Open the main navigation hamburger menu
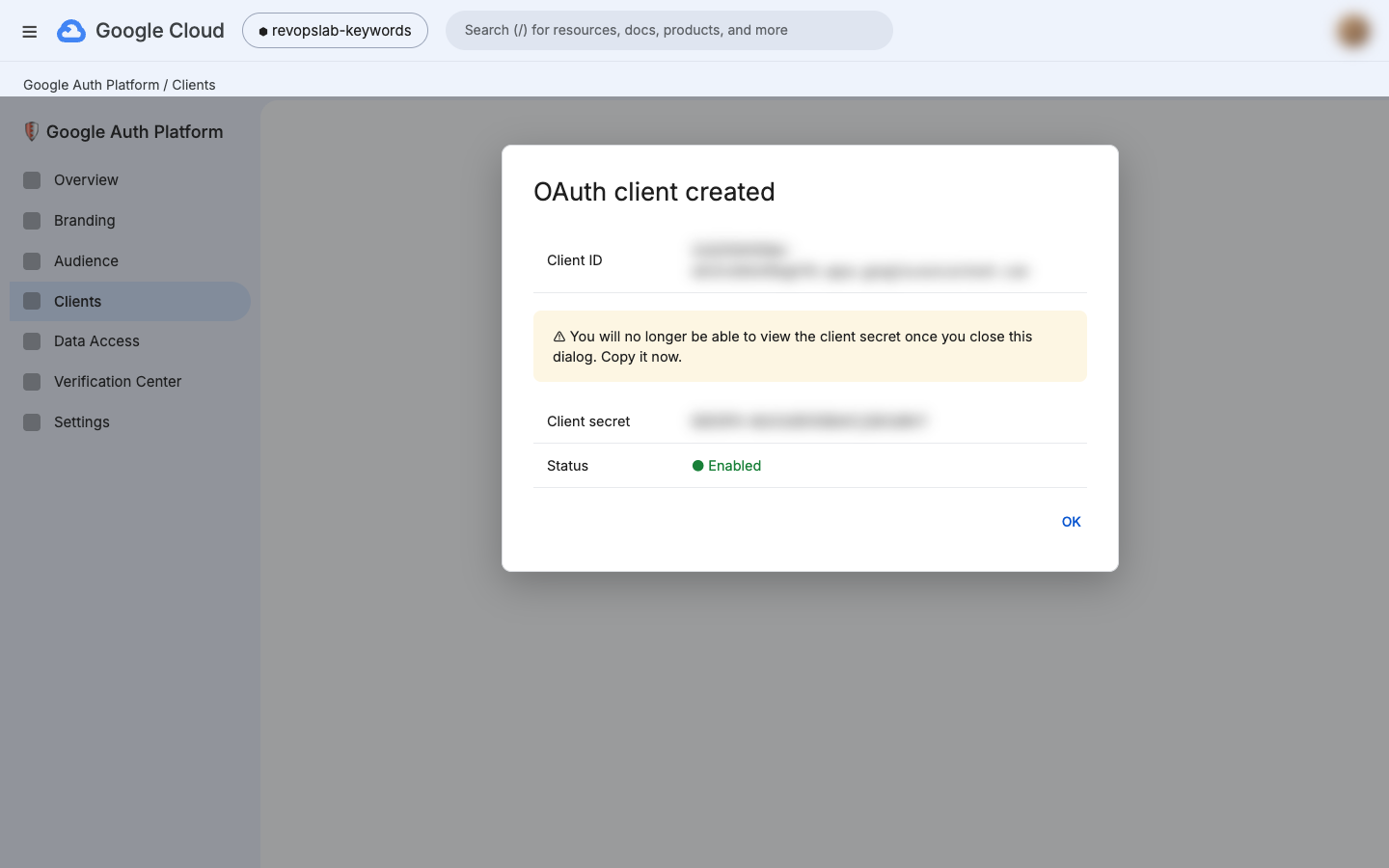This screenshot has height=868, width=1389. 30,31
